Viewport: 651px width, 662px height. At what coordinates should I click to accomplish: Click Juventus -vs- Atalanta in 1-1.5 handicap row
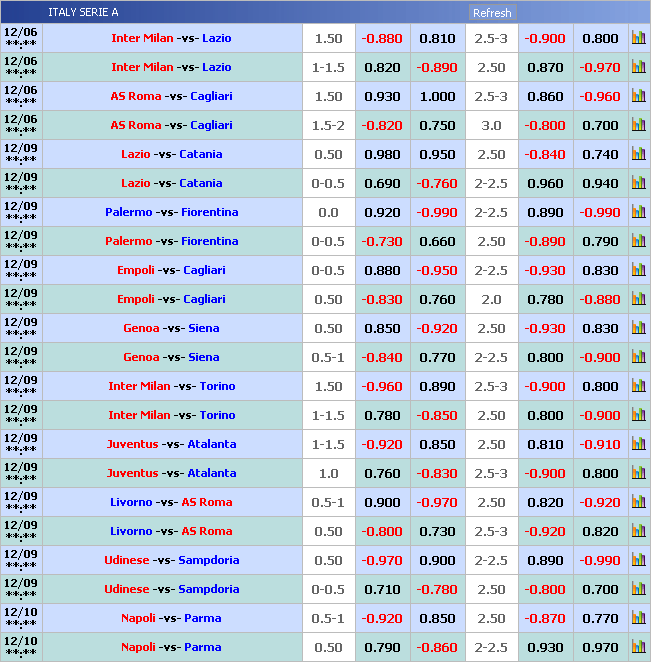coord(172,445)
